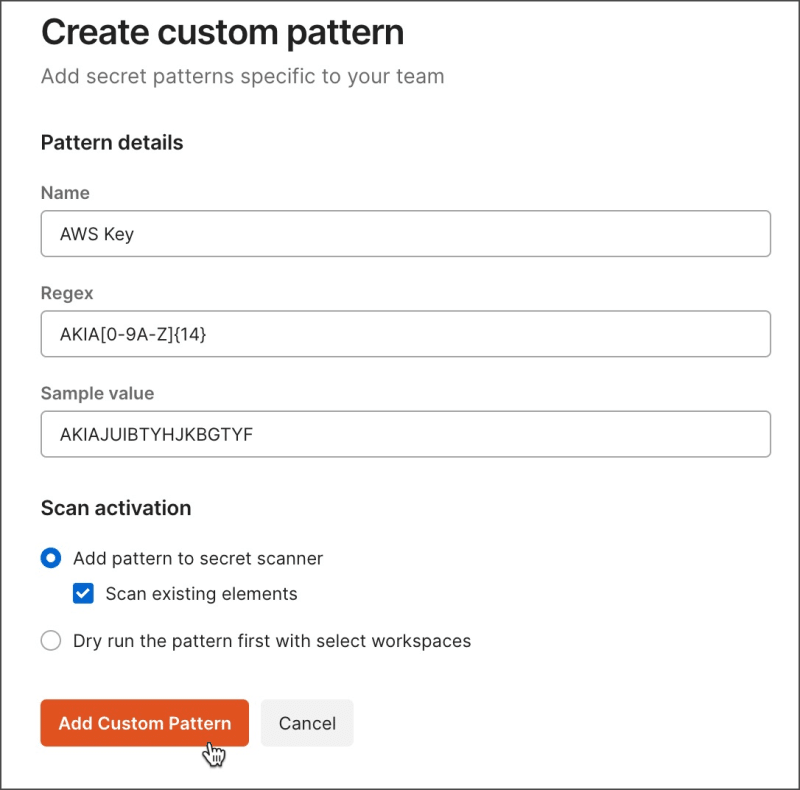The width and height of the screenshot is (800, 790).
Task: Click the "Regex" field label
Action: (67, 293)
